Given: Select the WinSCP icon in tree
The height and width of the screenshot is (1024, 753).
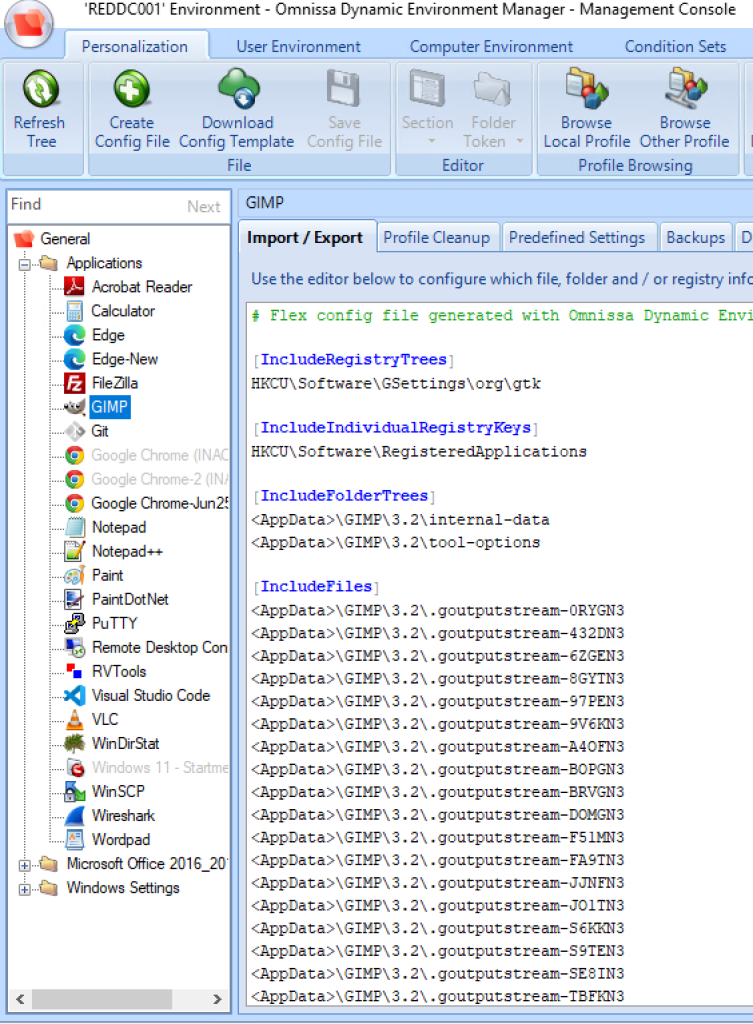Looking at the screenshot, I should coord(74,792).
